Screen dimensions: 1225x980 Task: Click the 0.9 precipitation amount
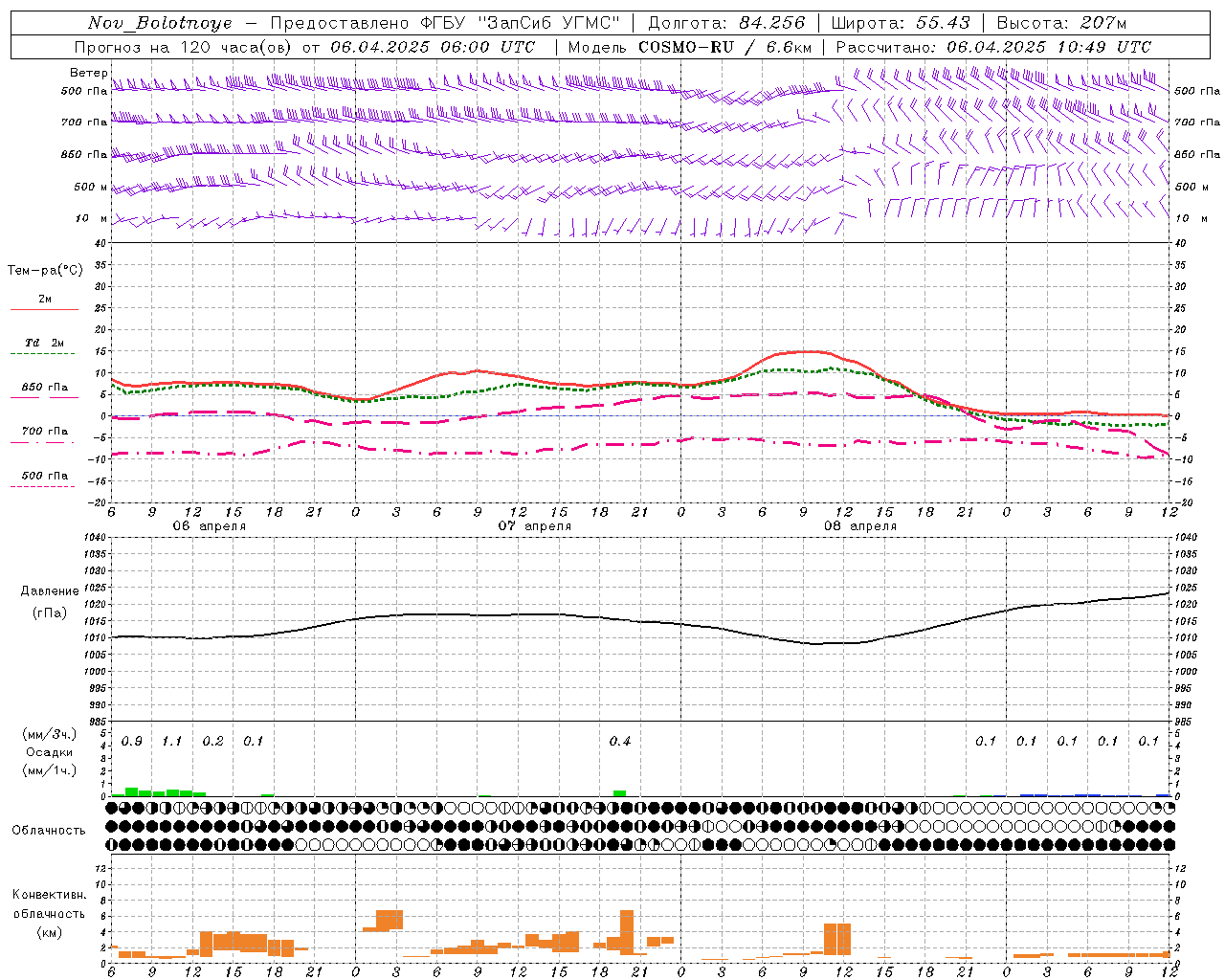(x=132, y=742)
